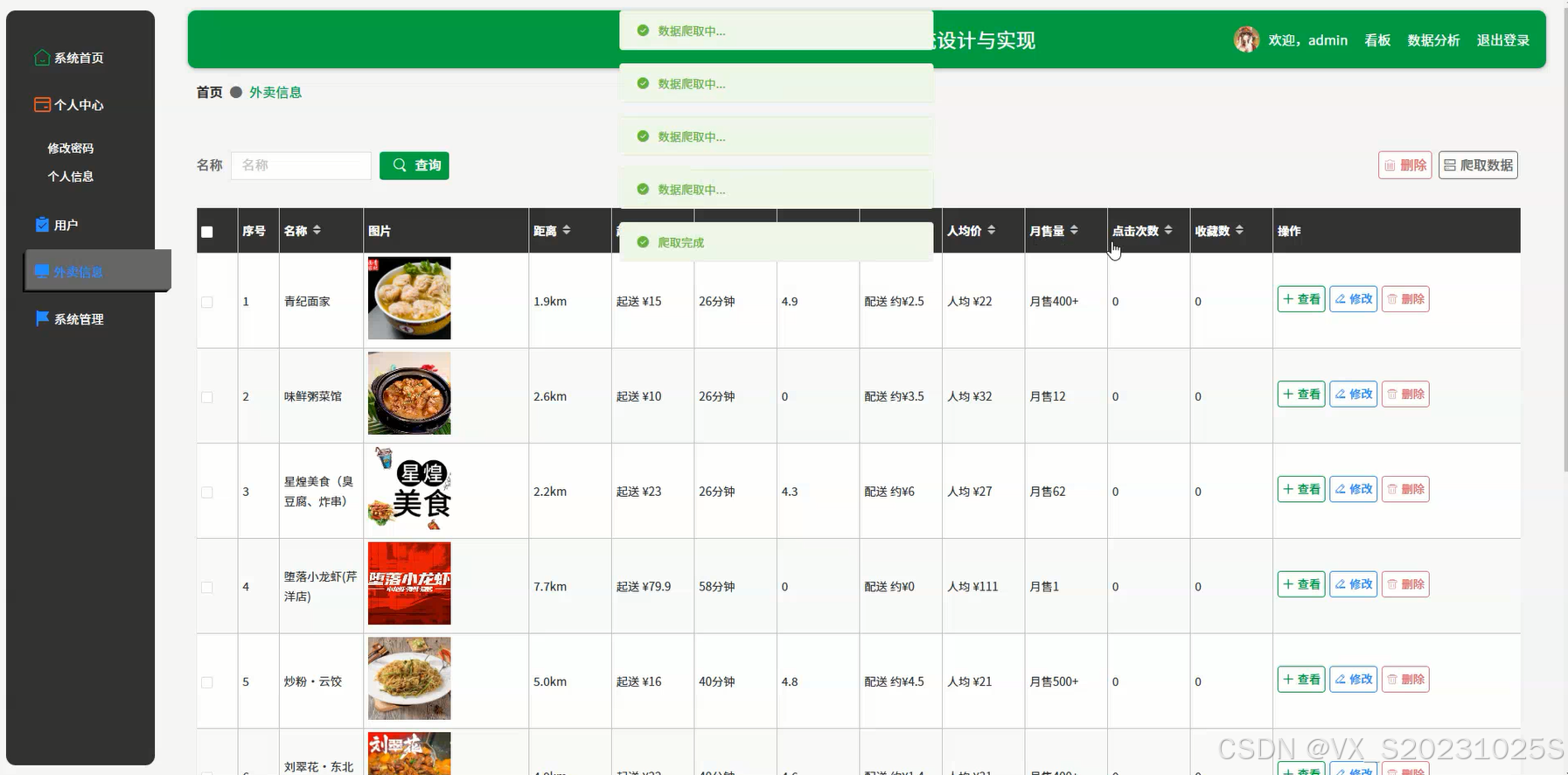Check the checkbox for row 青纪面家
This screenshot has height=775, width=1568.
(207, 302)
